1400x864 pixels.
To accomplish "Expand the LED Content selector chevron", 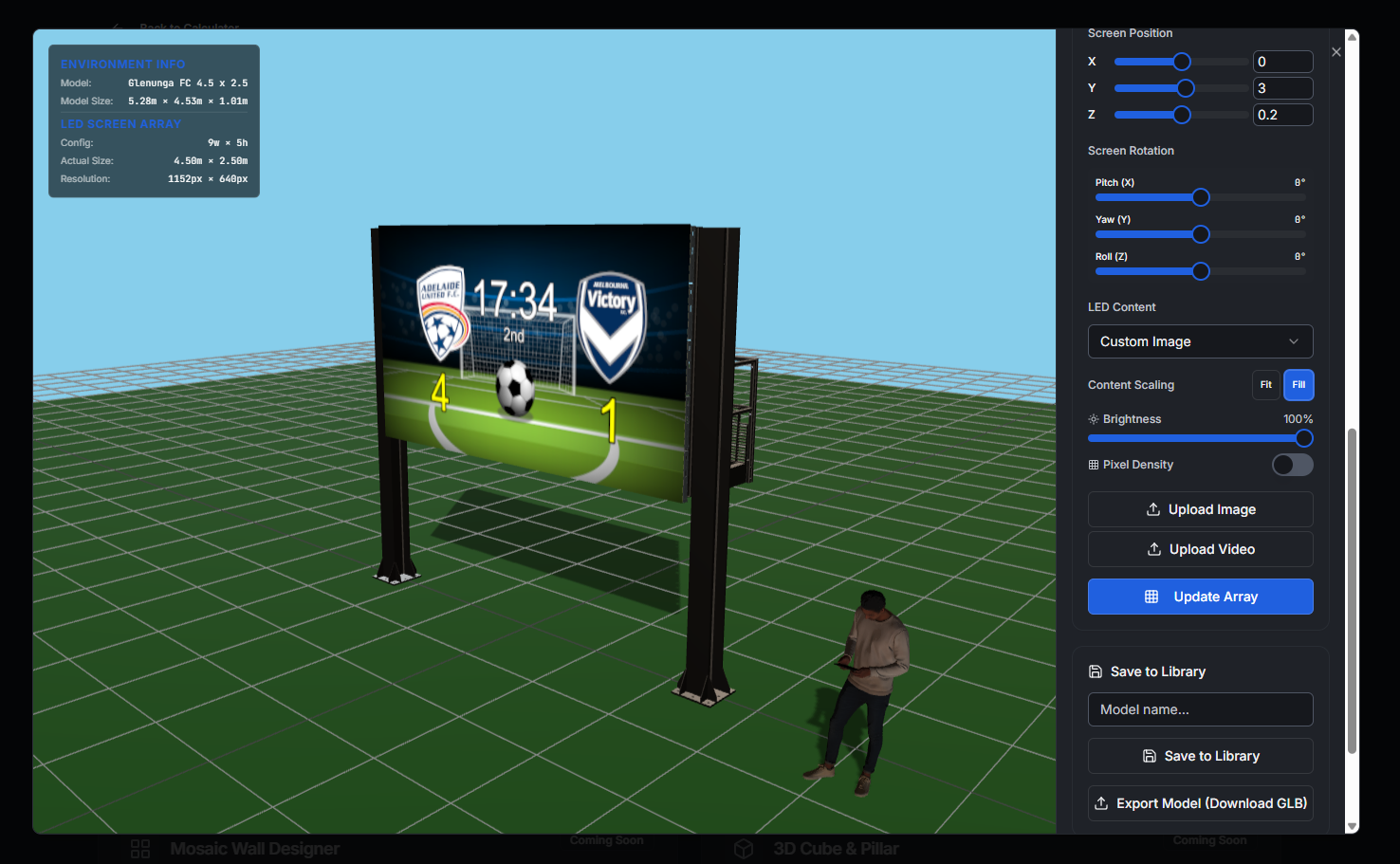I will click(x=1293, y=341).
